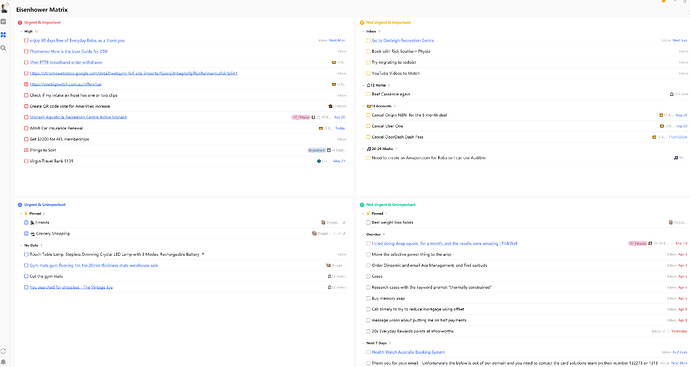Click the home list icon on Beef Casserole row

672,94
